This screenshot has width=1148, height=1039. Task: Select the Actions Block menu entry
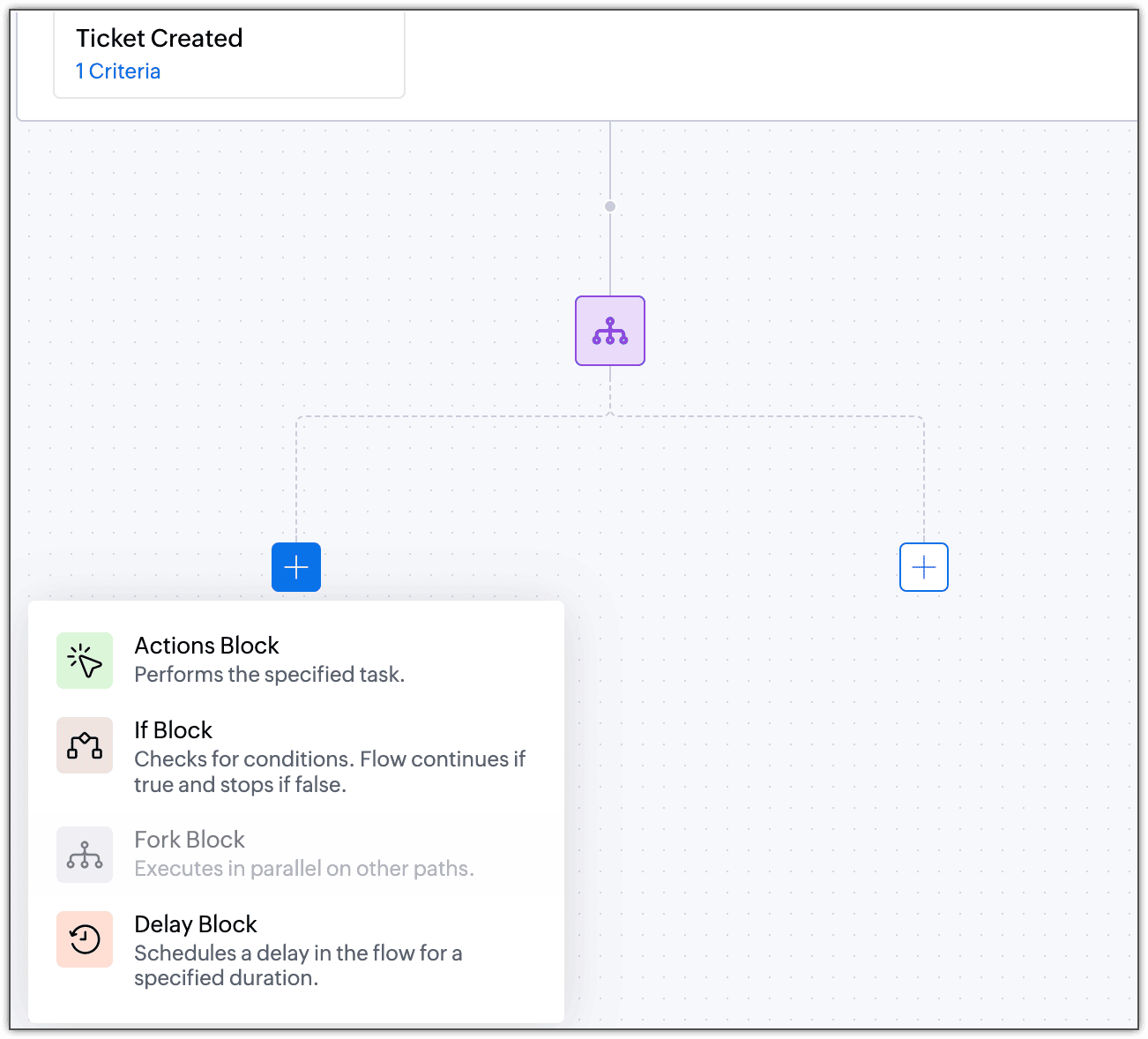(296, 661)
